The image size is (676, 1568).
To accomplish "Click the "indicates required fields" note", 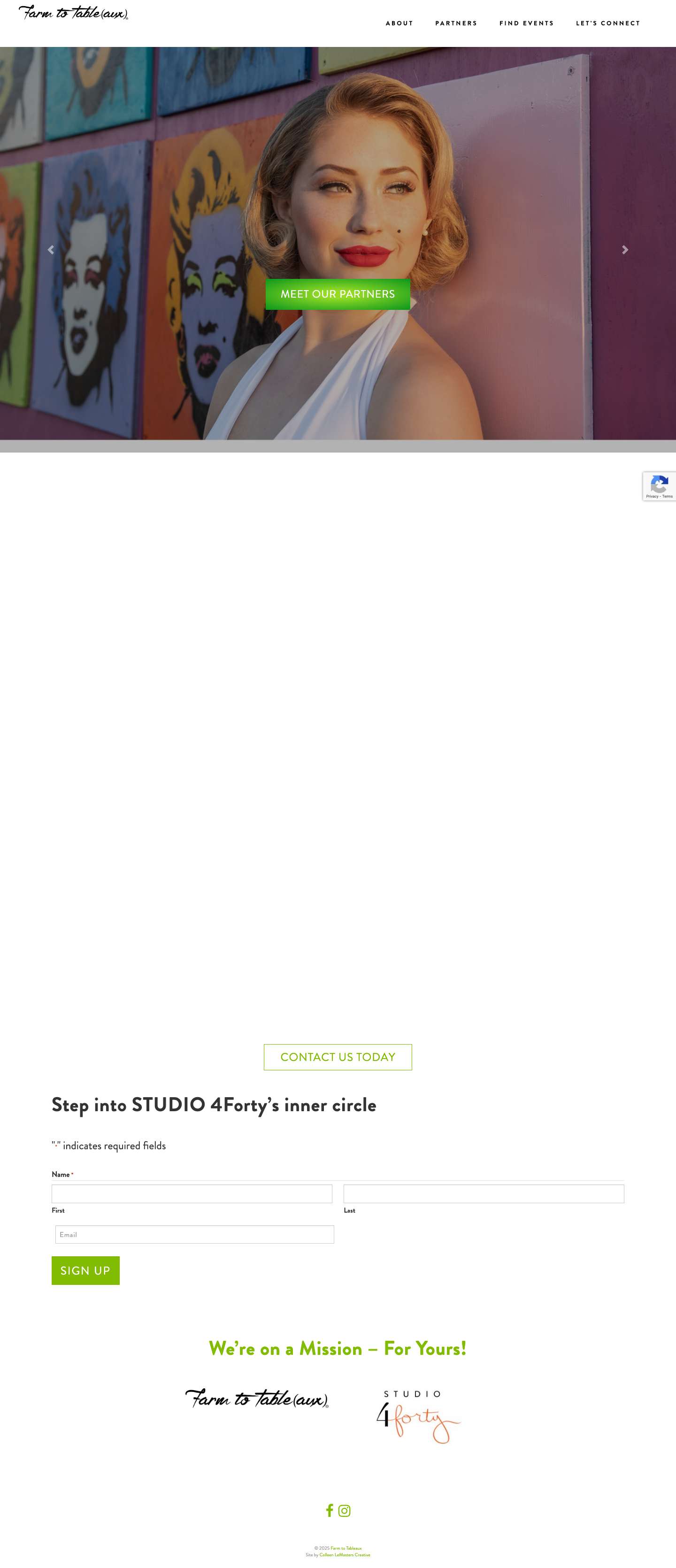I will coord(109,1145).
